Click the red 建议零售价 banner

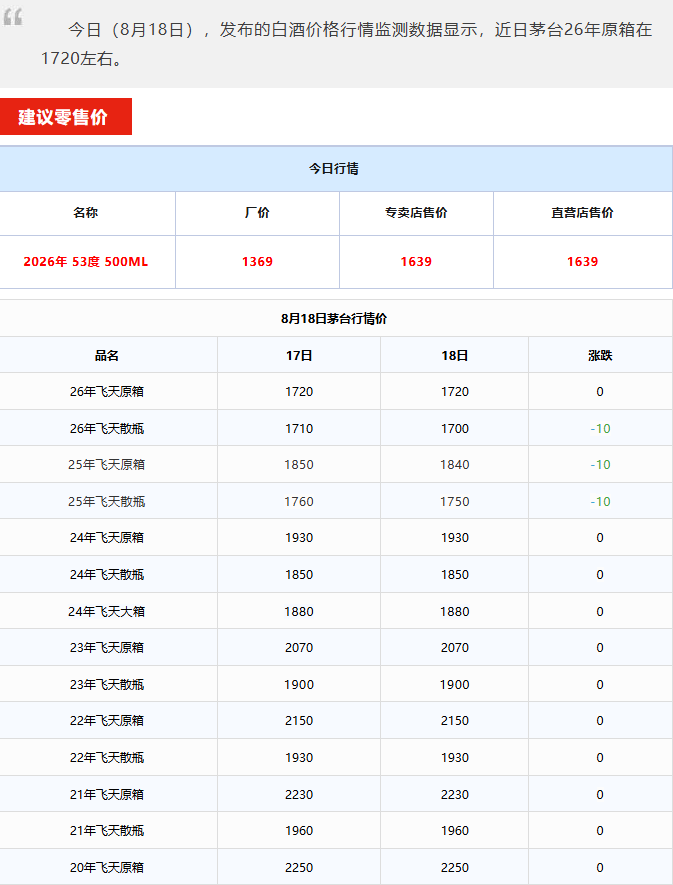pyautogui.click(x=65, y=117)
